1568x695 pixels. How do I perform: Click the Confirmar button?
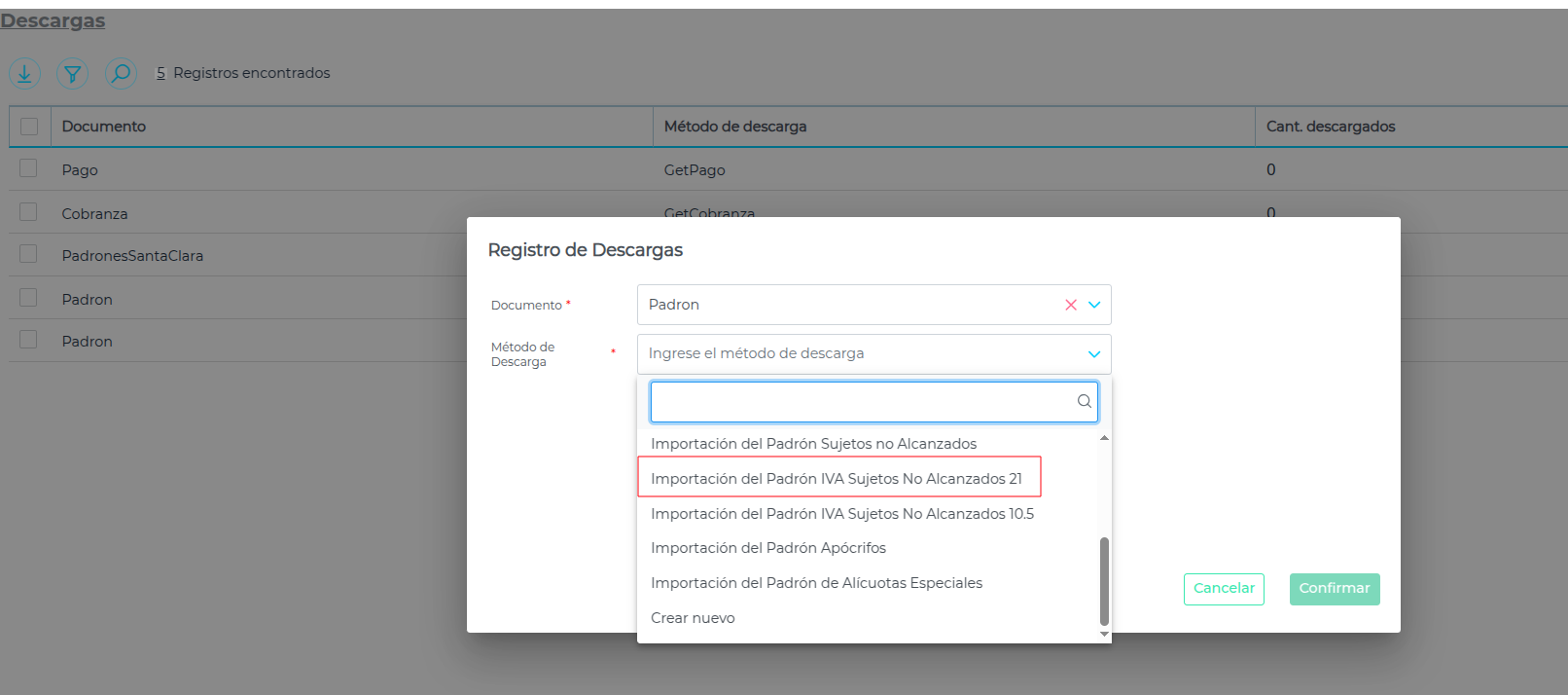coord(1335,589)
